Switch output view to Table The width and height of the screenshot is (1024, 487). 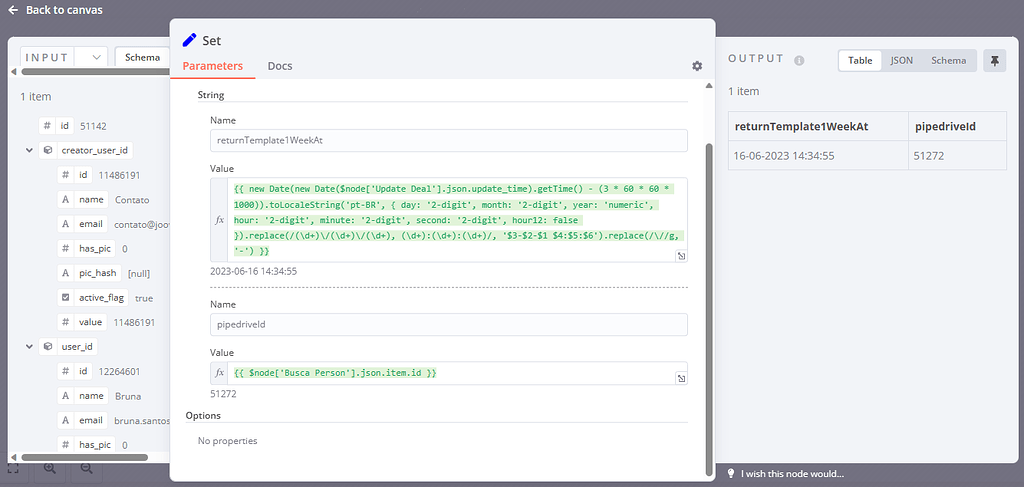[x=860, y=60]
